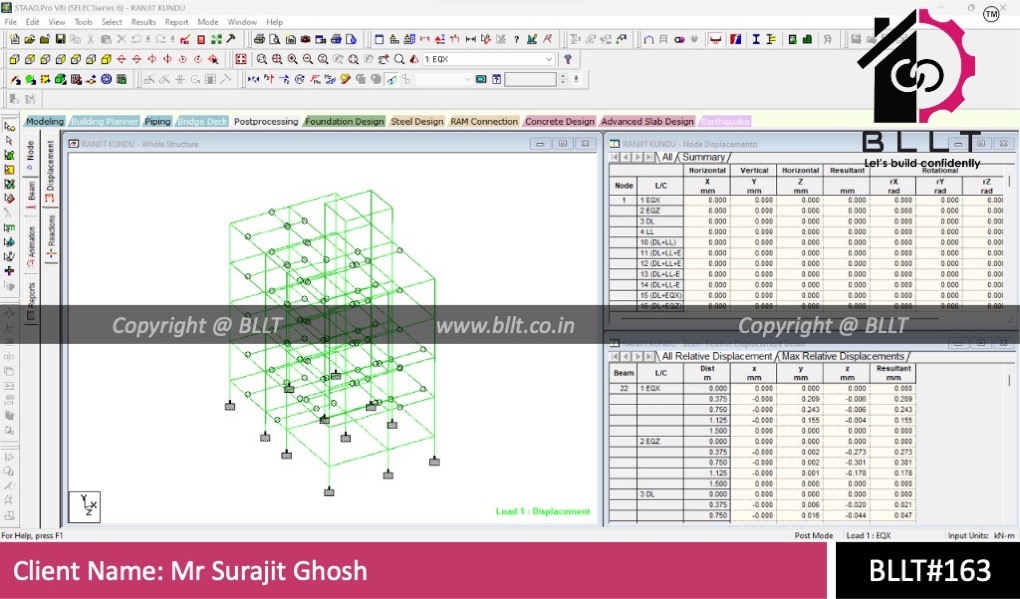Click the 'Load 1 : EQX' status bar entry
1020x599 pixels.
[868, 535]
